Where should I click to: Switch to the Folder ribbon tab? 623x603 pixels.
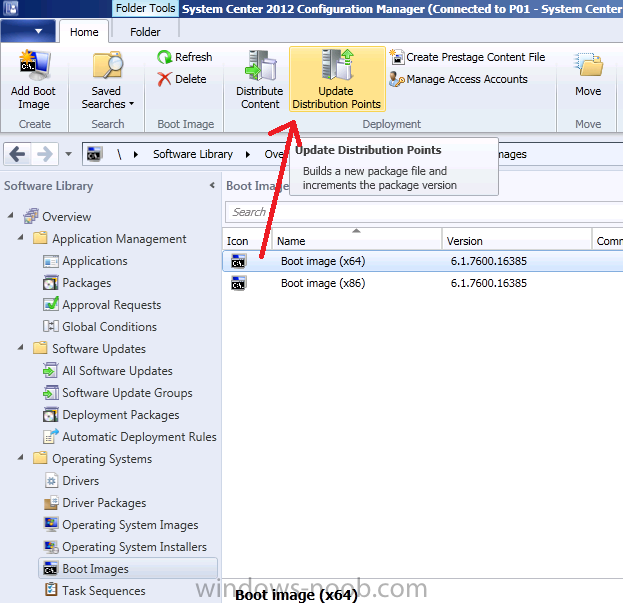145,32
